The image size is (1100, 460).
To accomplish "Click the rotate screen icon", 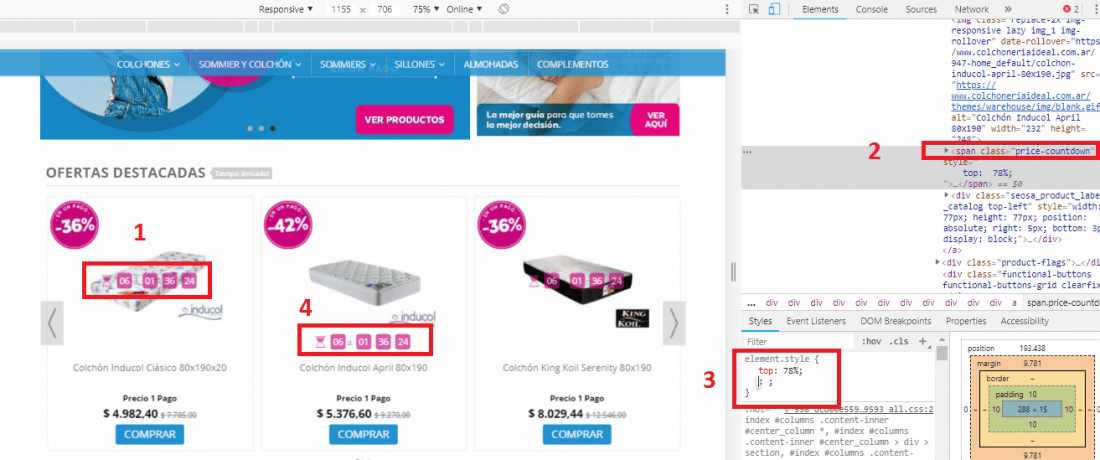I will click(503, 9).
